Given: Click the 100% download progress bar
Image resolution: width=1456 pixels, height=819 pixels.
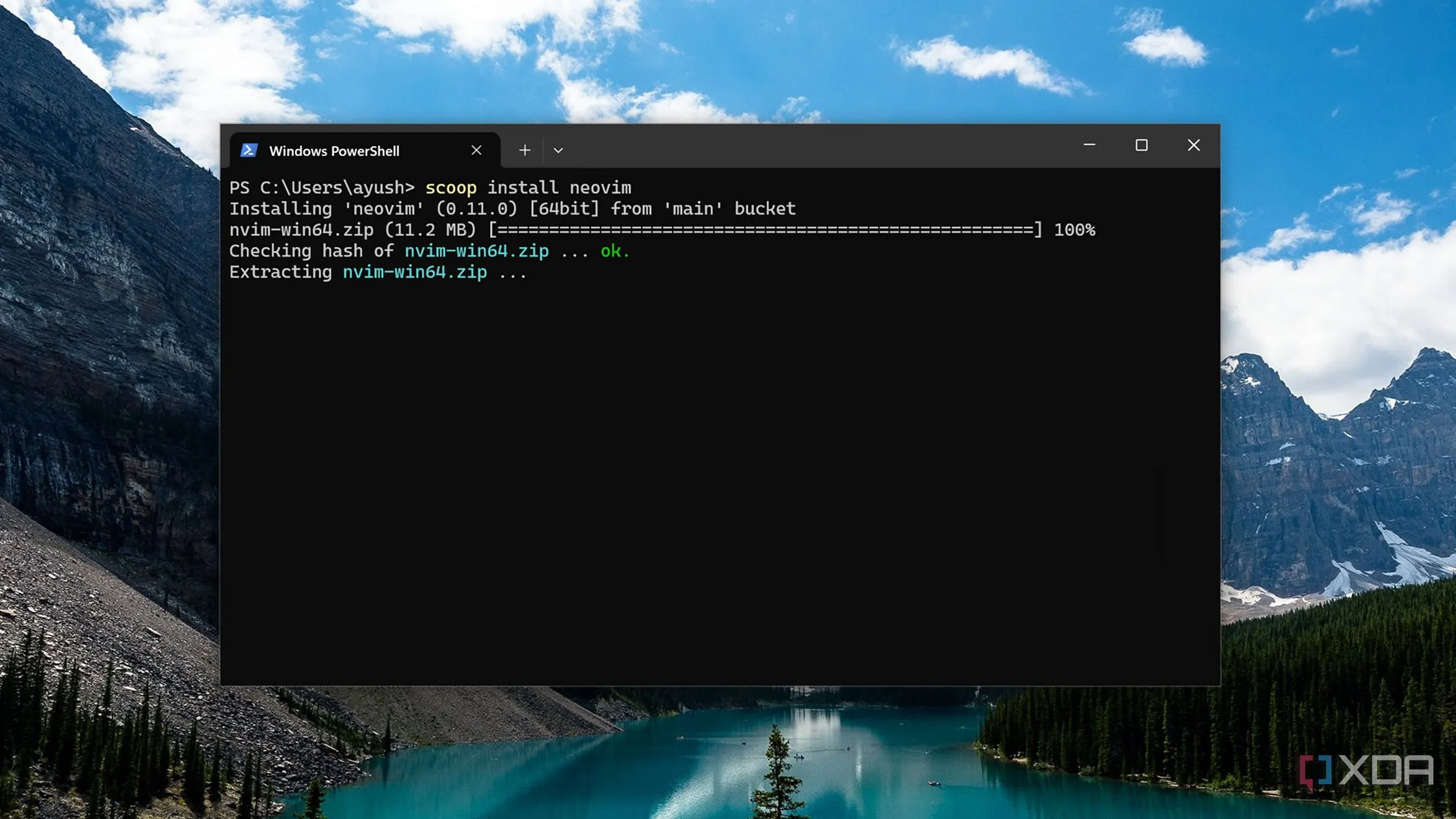Looking at the screenshot, I should tap(765, 230).
